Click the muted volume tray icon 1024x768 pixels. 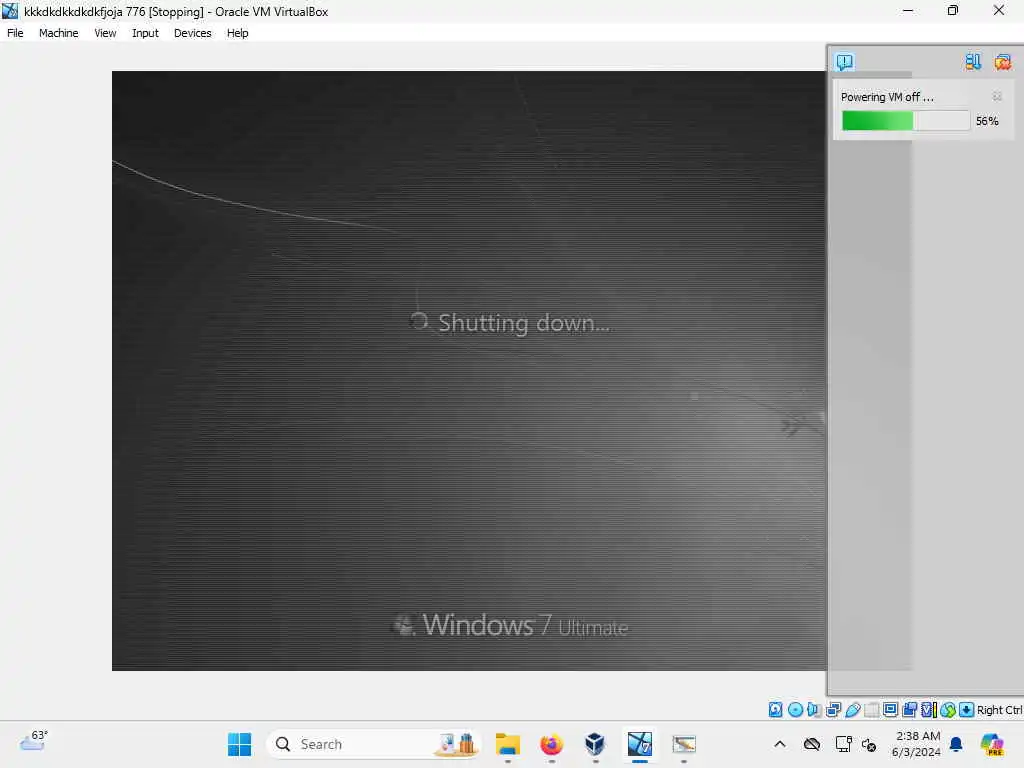pyautogui.click(x=869, y=744)
